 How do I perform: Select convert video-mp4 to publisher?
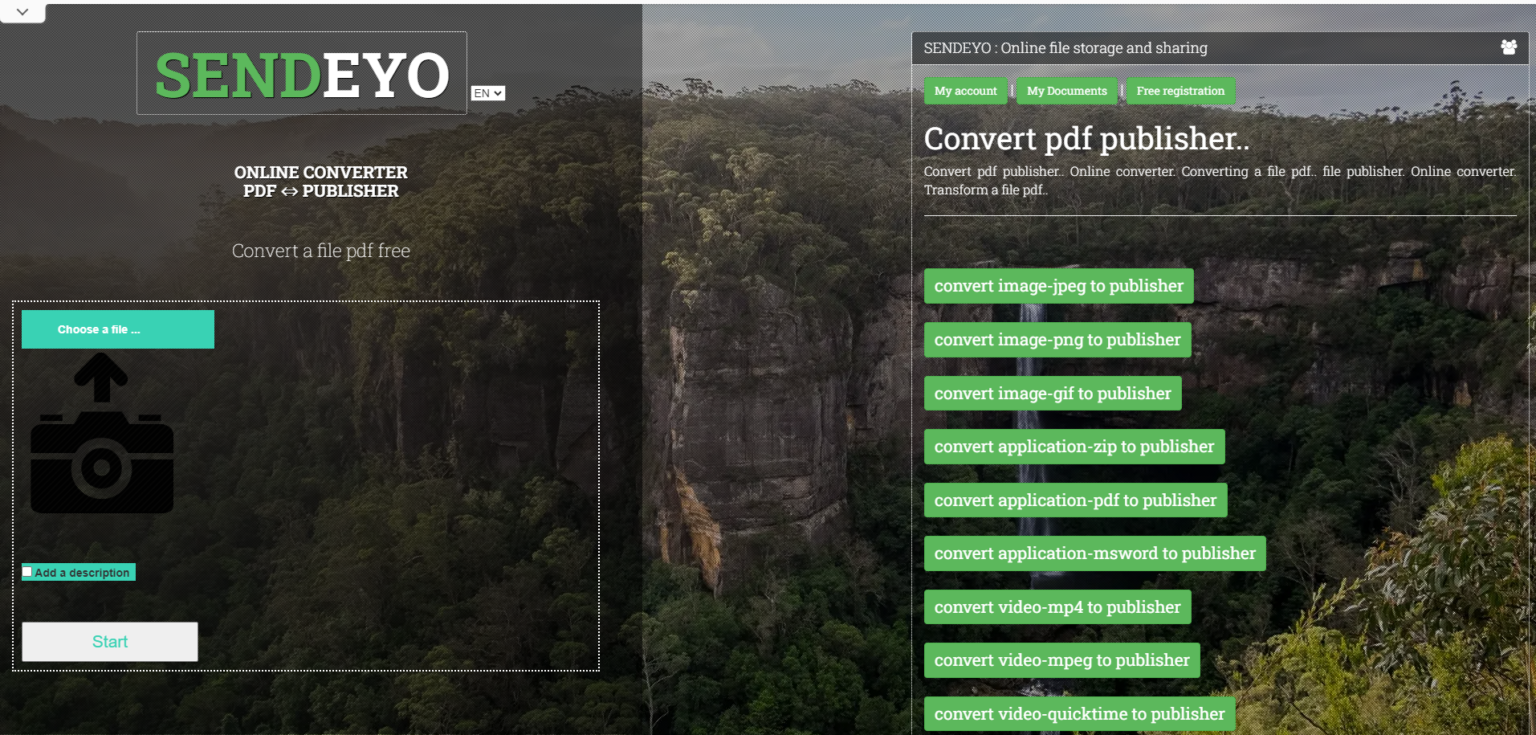point(1057,606)
